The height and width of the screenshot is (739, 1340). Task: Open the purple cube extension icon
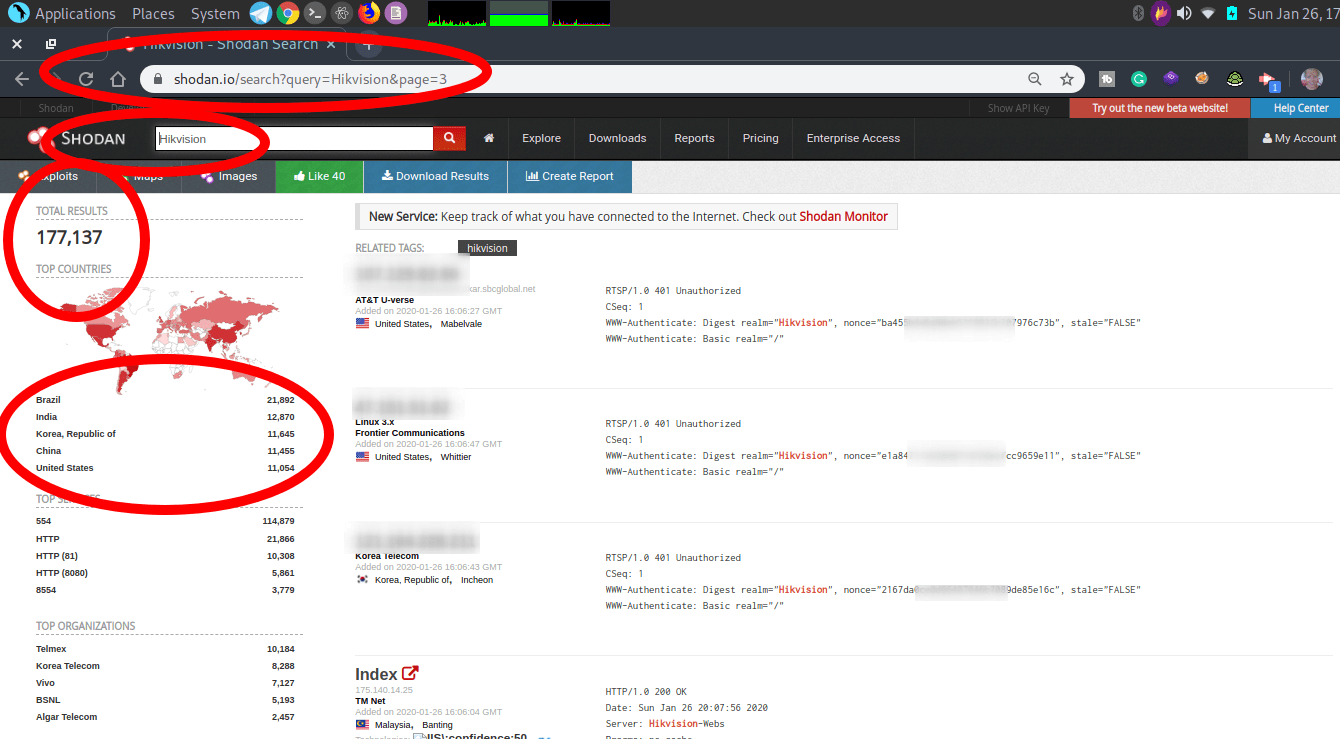1170,79
